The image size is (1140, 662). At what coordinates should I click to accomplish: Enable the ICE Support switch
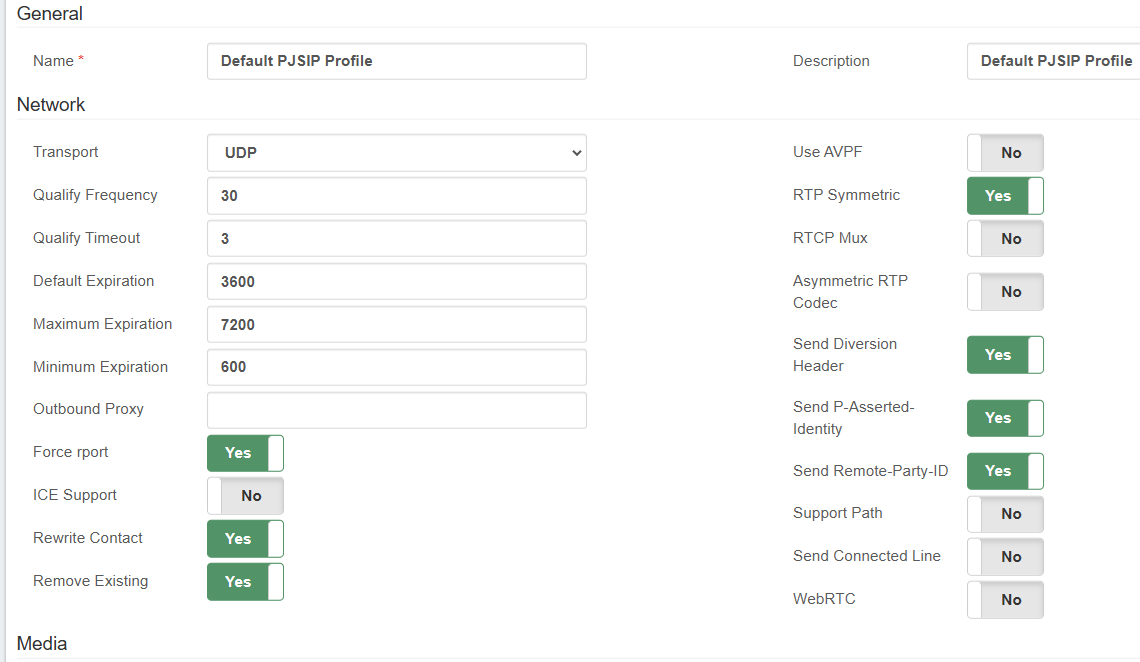245,496
